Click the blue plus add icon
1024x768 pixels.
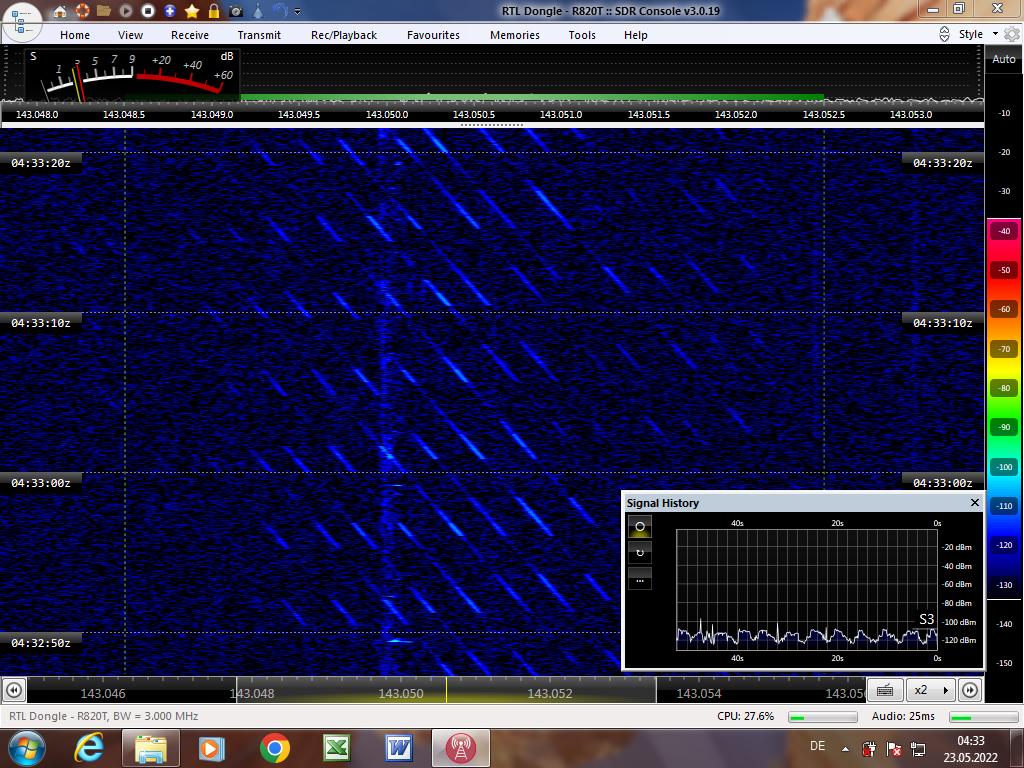[x=170, y=10]
